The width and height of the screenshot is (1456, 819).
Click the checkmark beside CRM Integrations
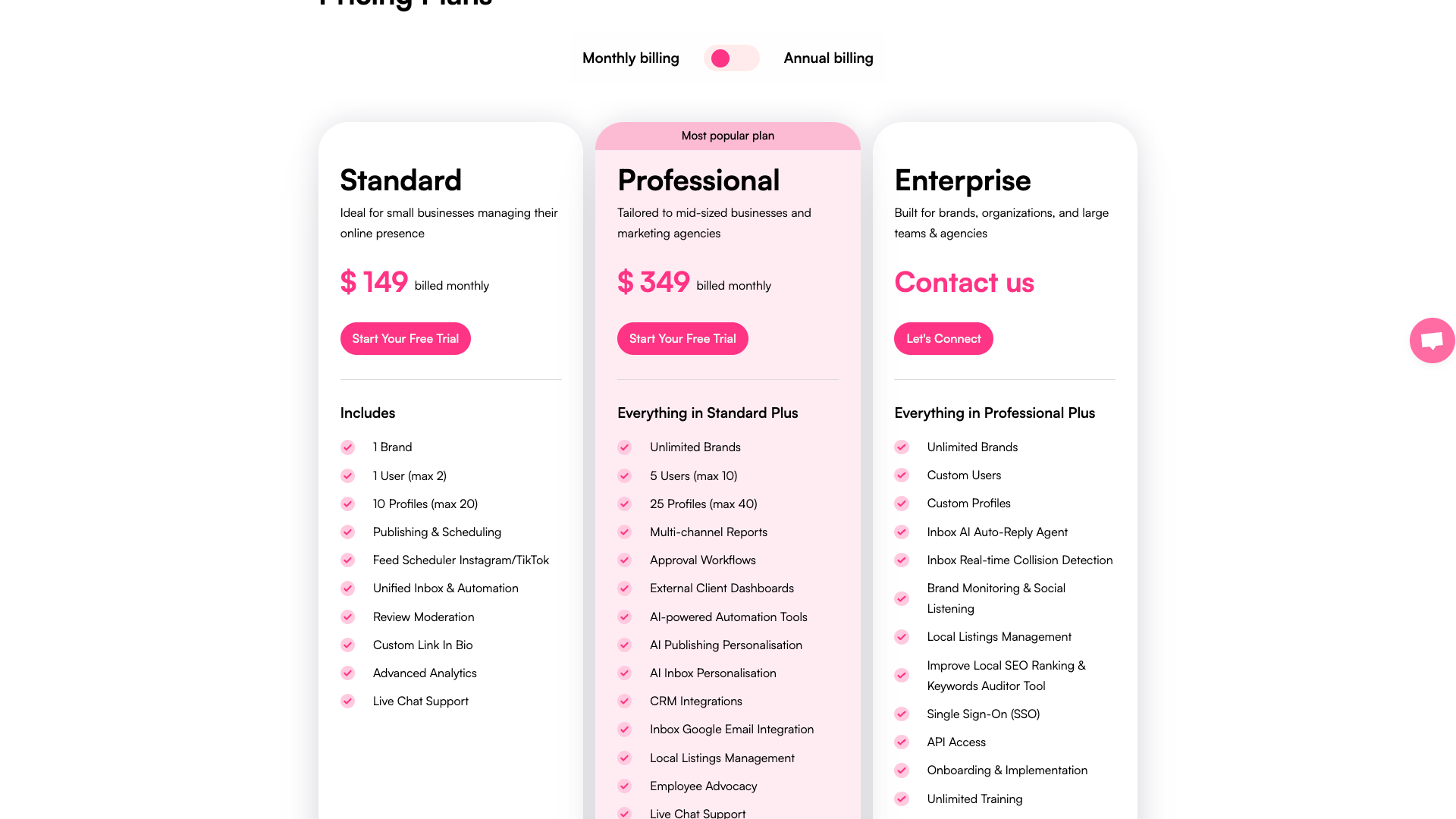[x=624, y=701]
